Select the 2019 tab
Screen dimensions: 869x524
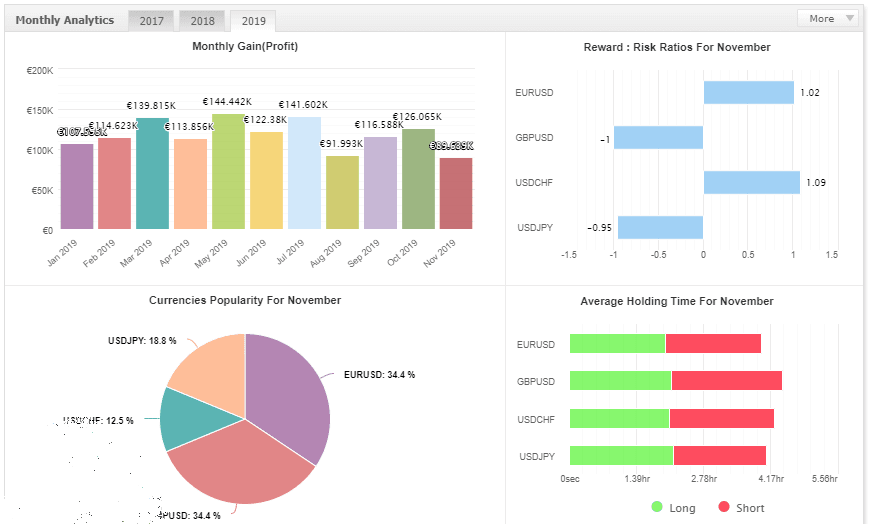click(252, 20)
